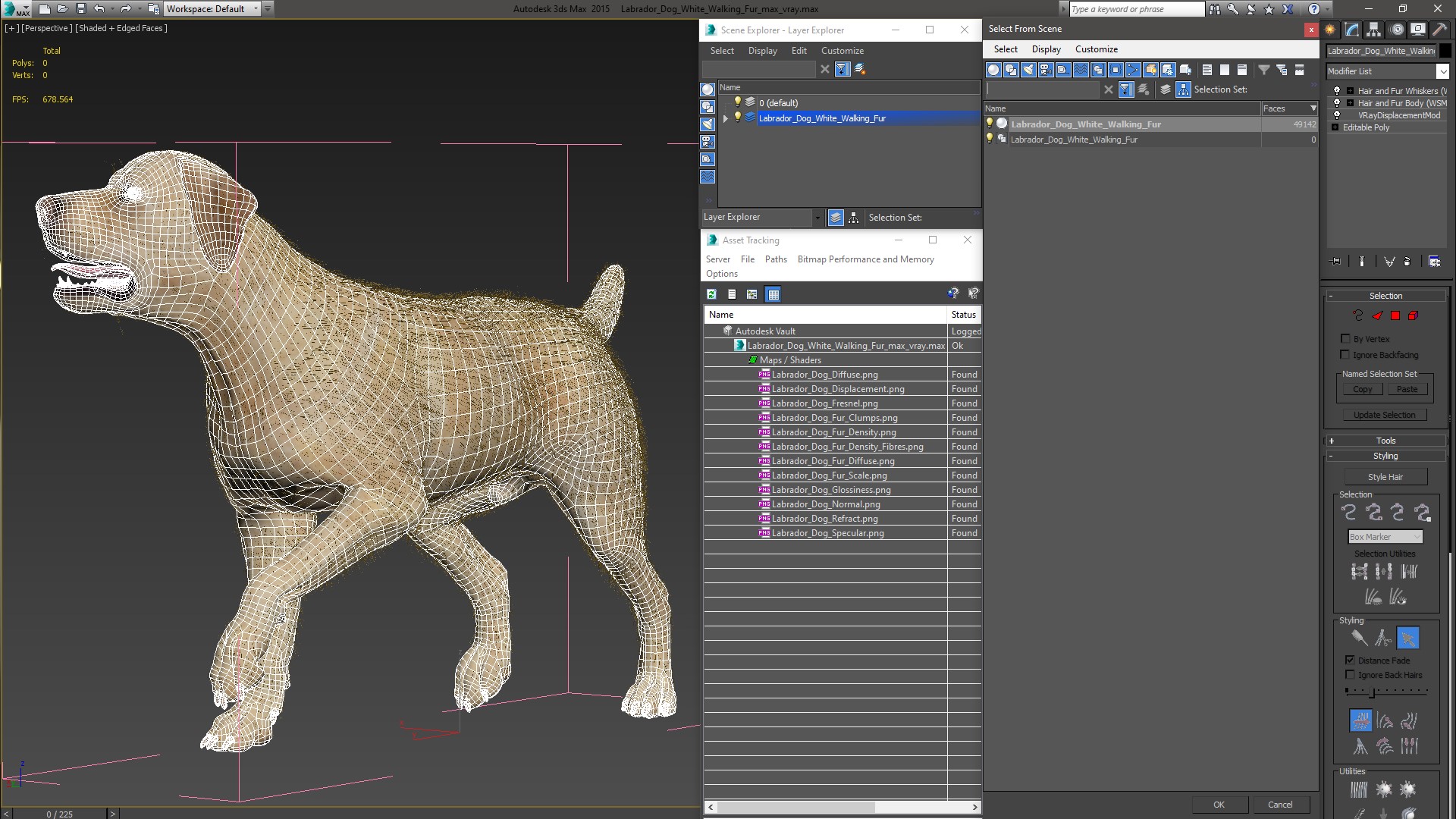Save the scene with the floppy icon
Viewport: 1456px width, 819px height.
81,9
